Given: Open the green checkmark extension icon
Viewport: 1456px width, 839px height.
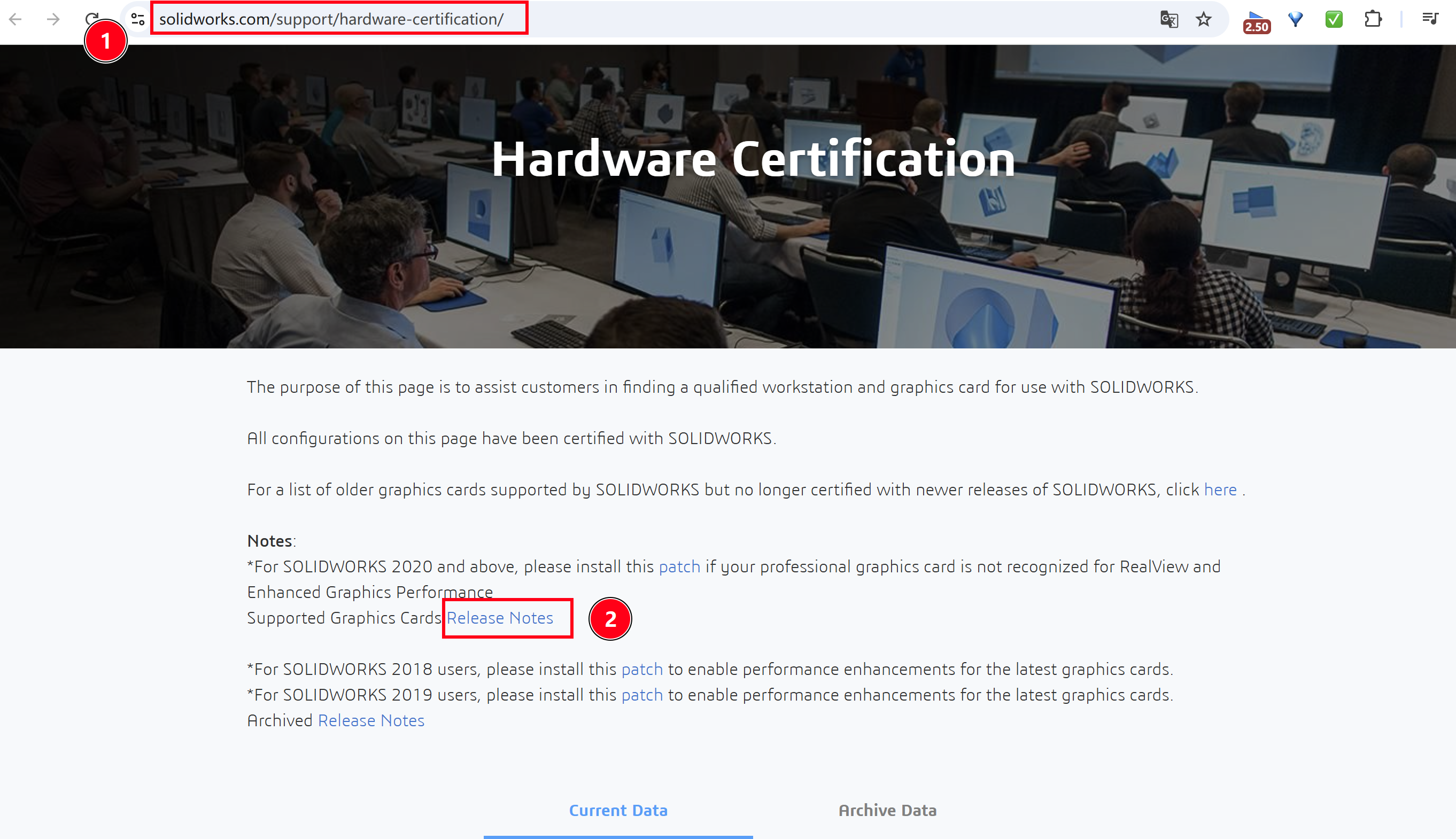Looking at the screenshot, I should 1334,20.
